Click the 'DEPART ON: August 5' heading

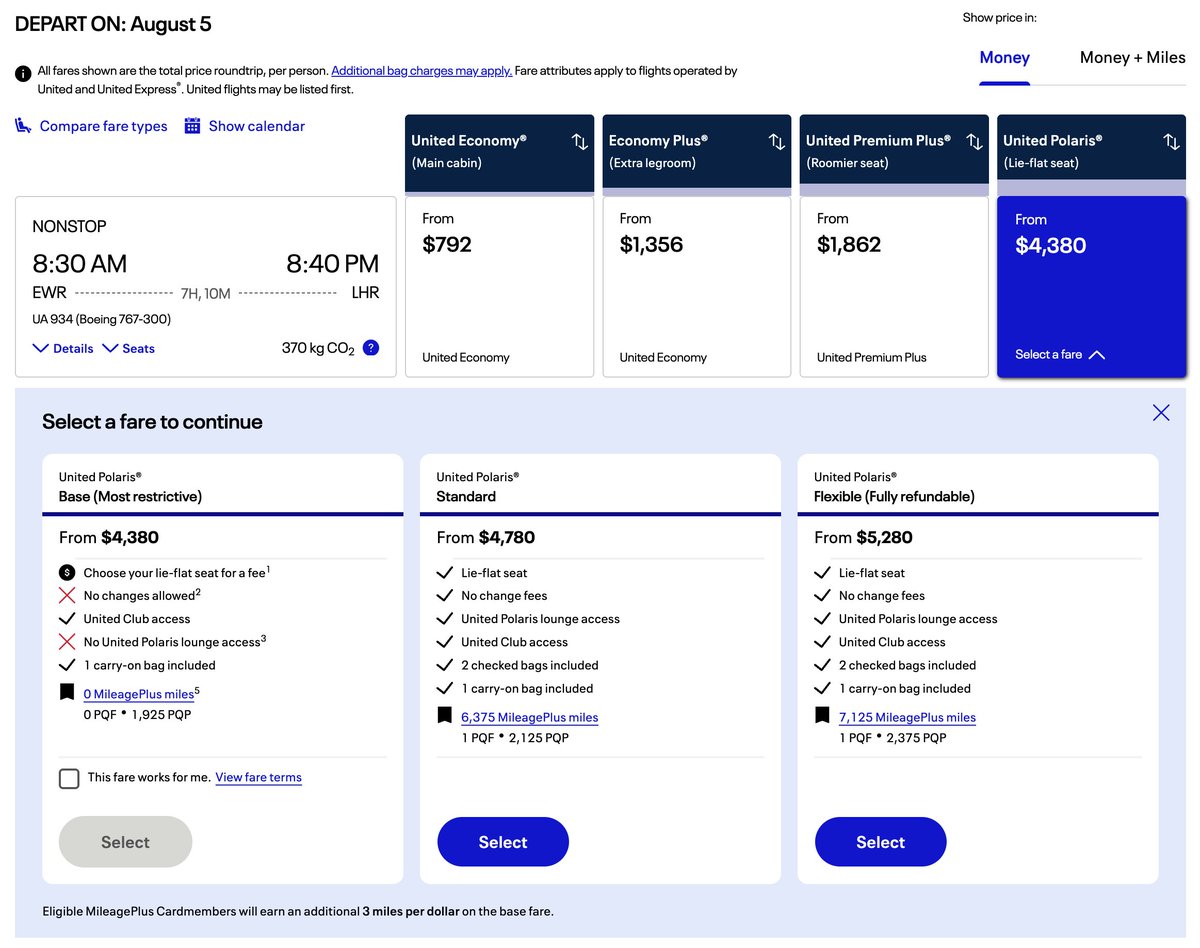click(x=113, y=24)
